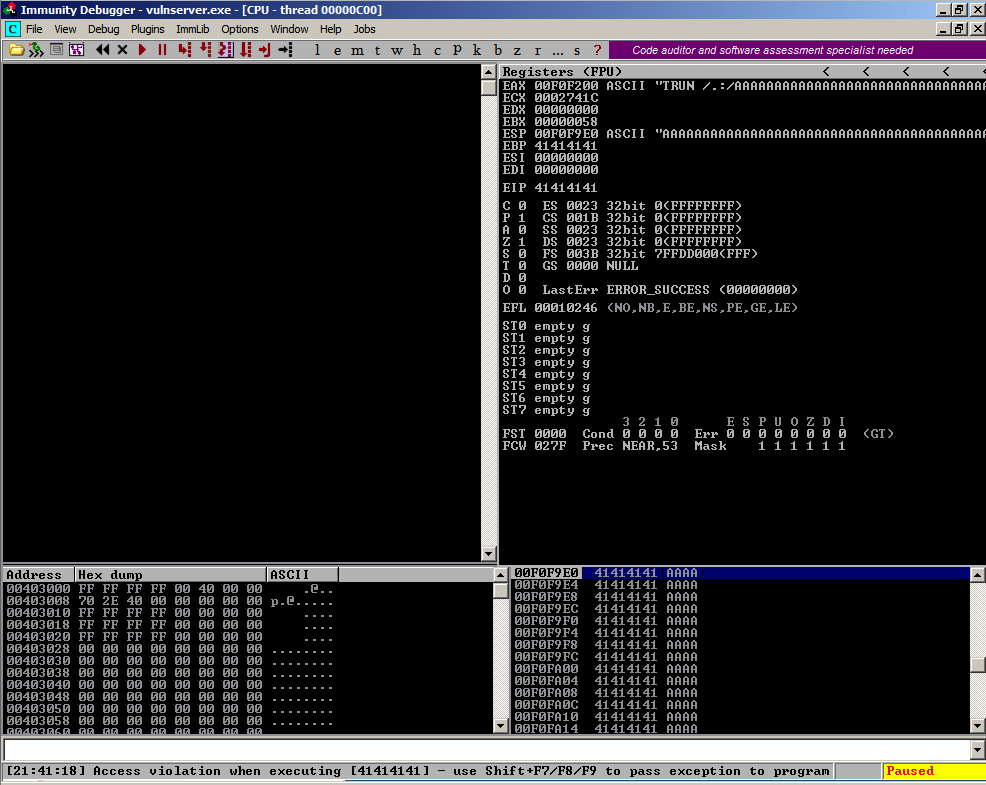Show Handles via 'h' button

(x=417, y=50)
